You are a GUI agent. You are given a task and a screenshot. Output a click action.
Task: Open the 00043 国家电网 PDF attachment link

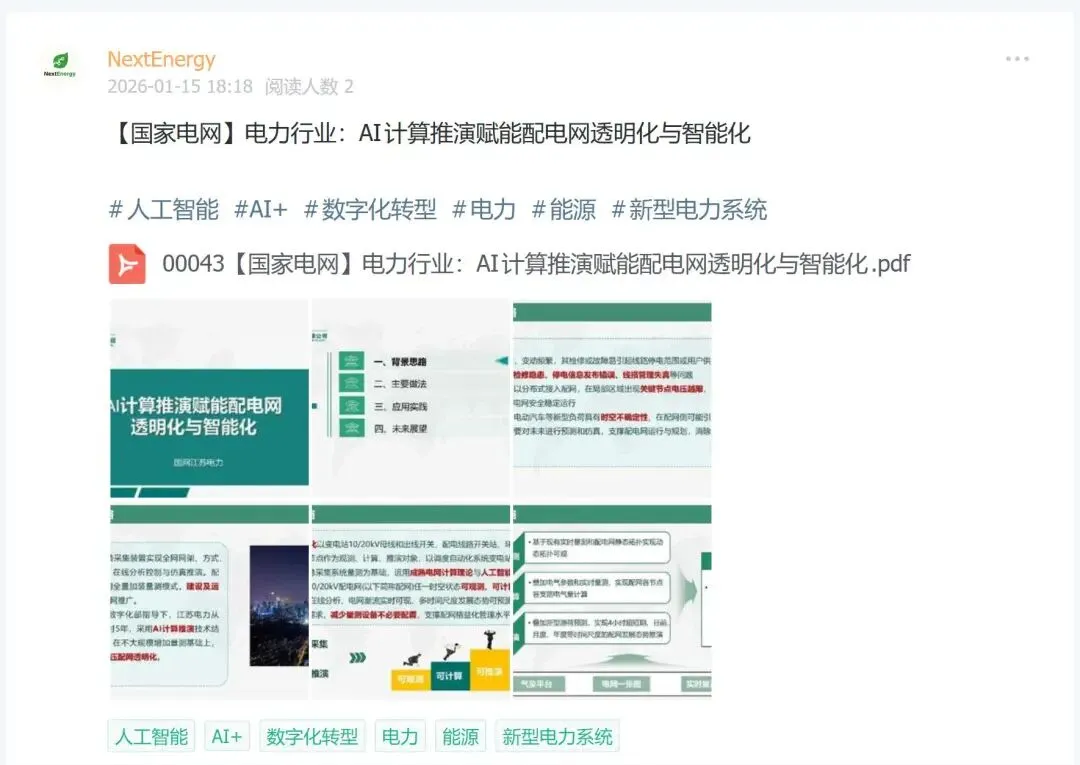point(536,264)
